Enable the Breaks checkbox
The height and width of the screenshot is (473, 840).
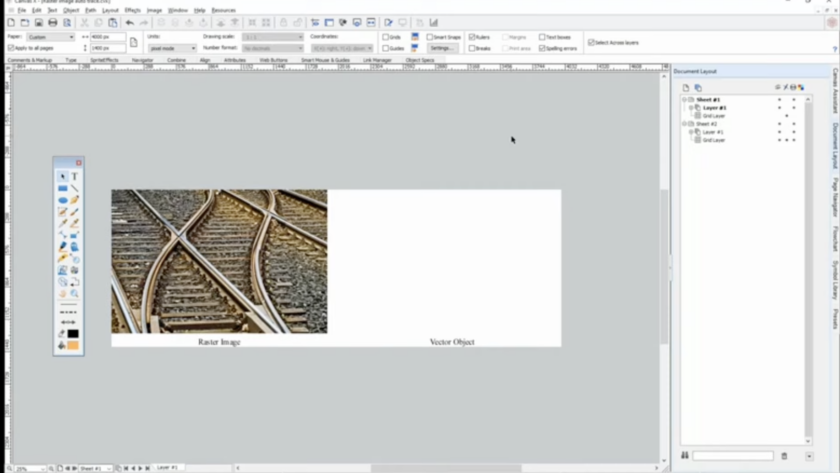472,48
